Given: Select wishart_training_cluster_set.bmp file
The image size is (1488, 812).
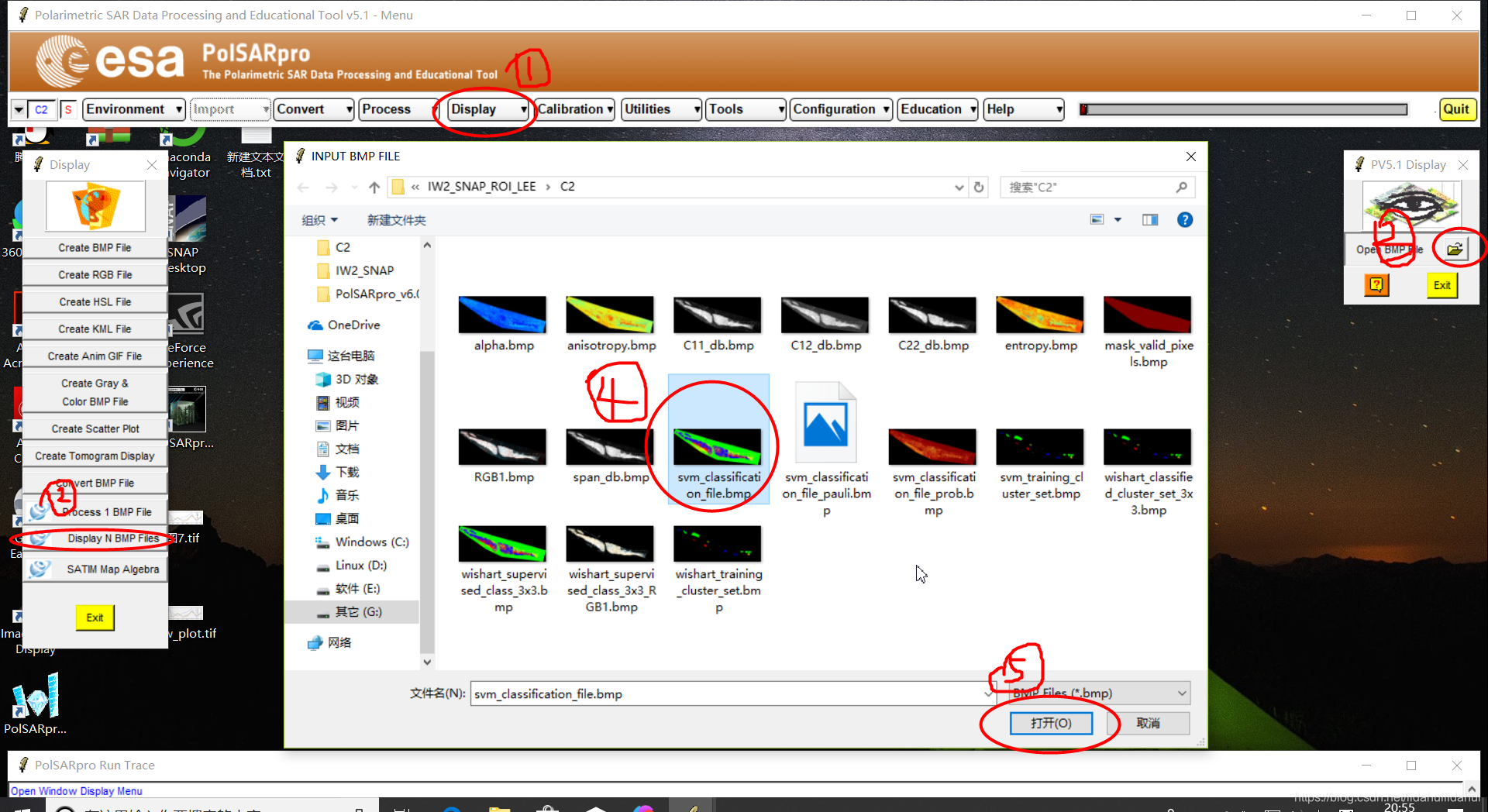Looking at the screenshot, I should [718, 569].
